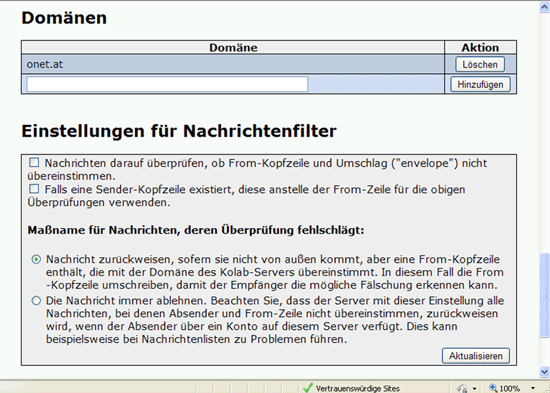This screenshot has width=550, height=393.
Task: Click the 'Domäne' column header
Action: click(233, 47)
